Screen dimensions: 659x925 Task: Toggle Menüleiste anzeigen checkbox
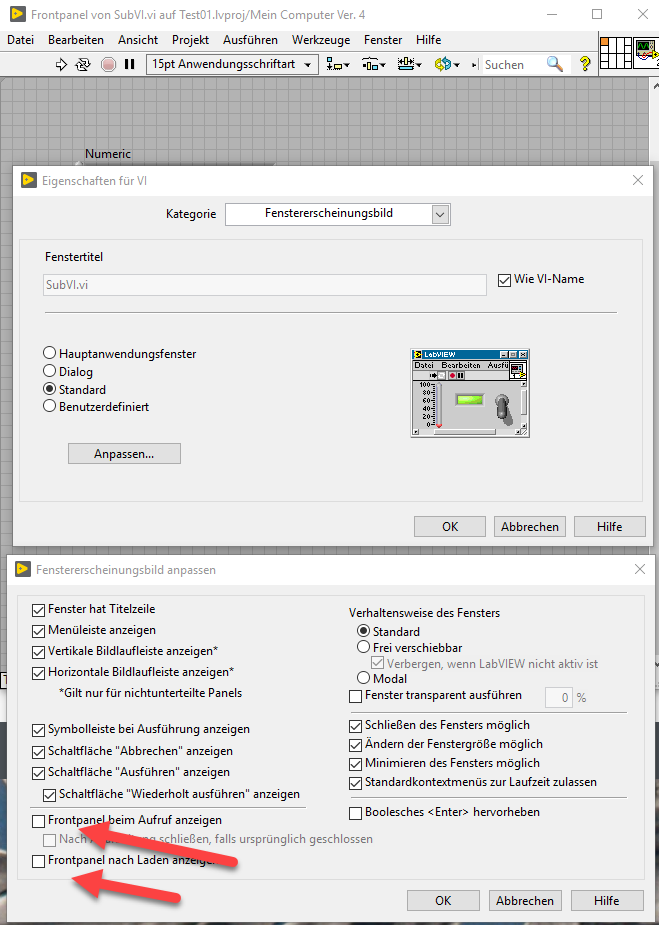(38, 631)
